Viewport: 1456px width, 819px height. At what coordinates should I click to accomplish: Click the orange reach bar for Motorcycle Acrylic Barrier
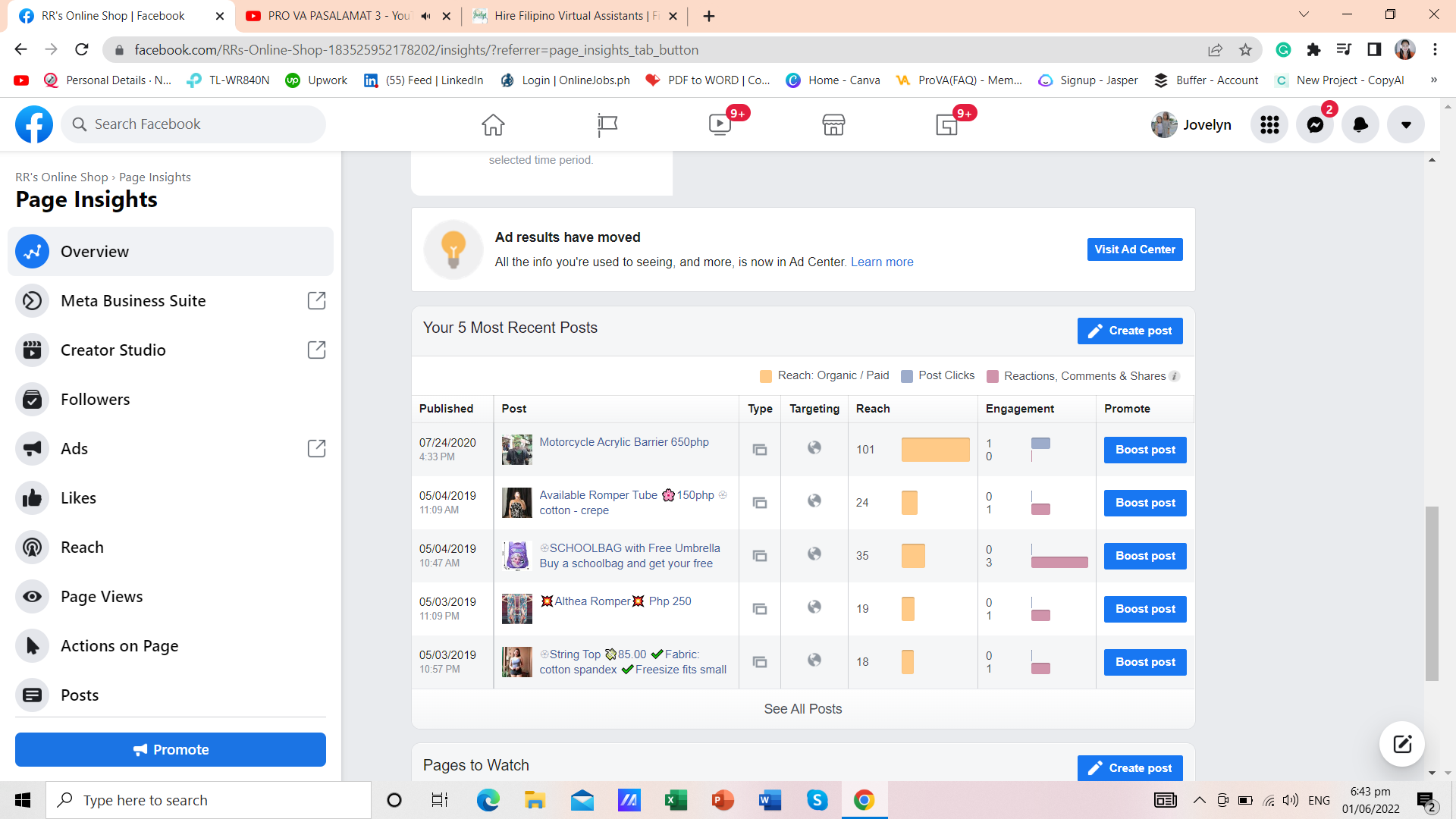935,450
